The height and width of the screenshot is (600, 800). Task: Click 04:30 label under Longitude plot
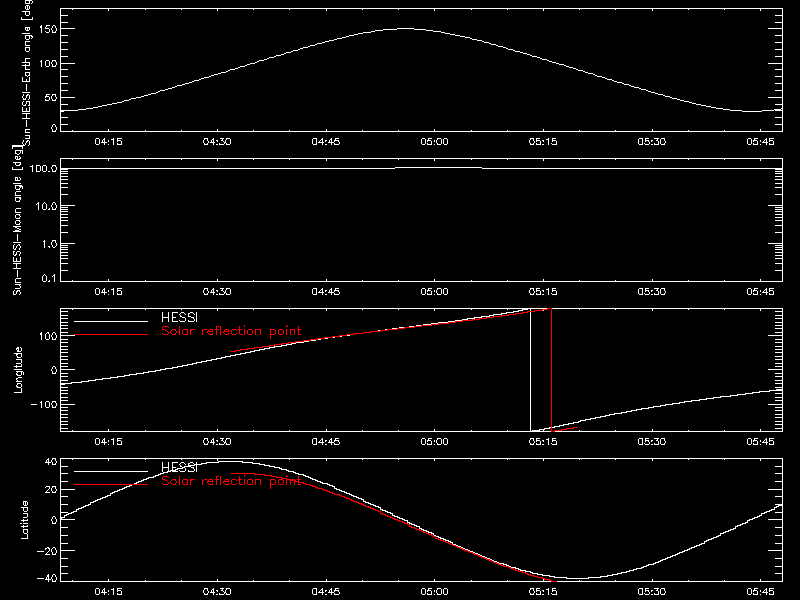217,442
